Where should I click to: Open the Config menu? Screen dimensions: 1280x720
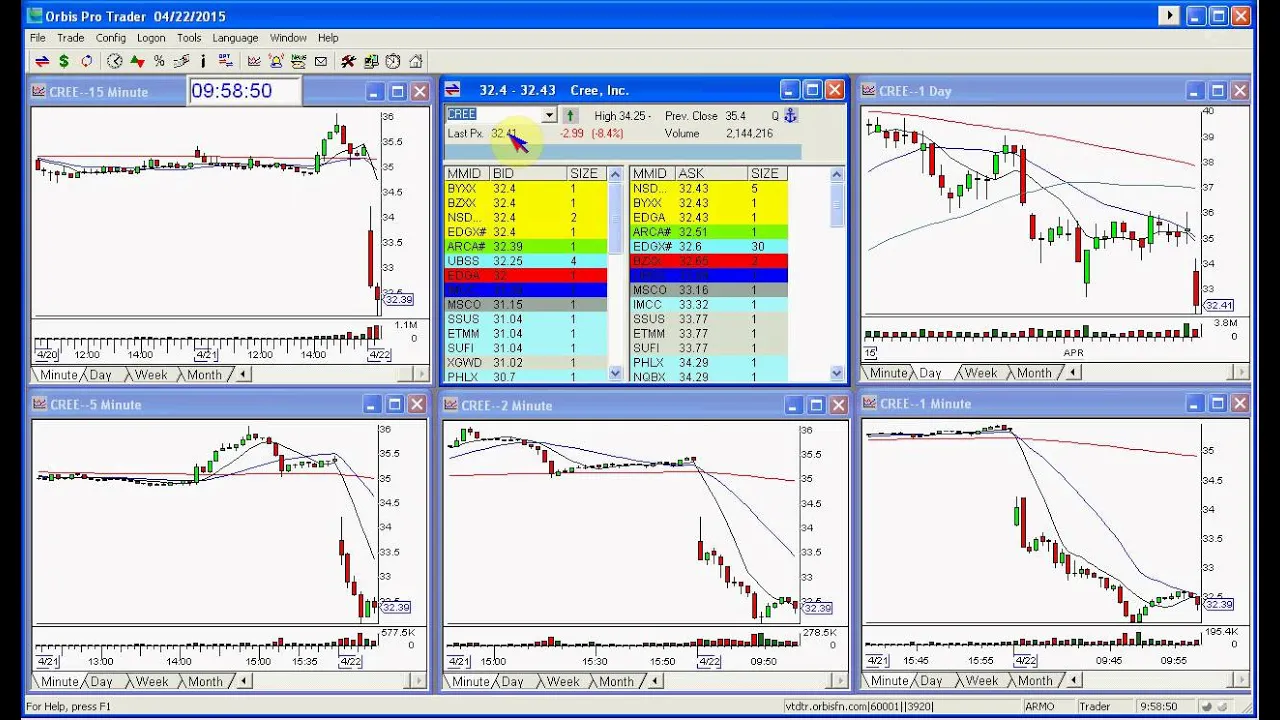[x=111, y=38]
